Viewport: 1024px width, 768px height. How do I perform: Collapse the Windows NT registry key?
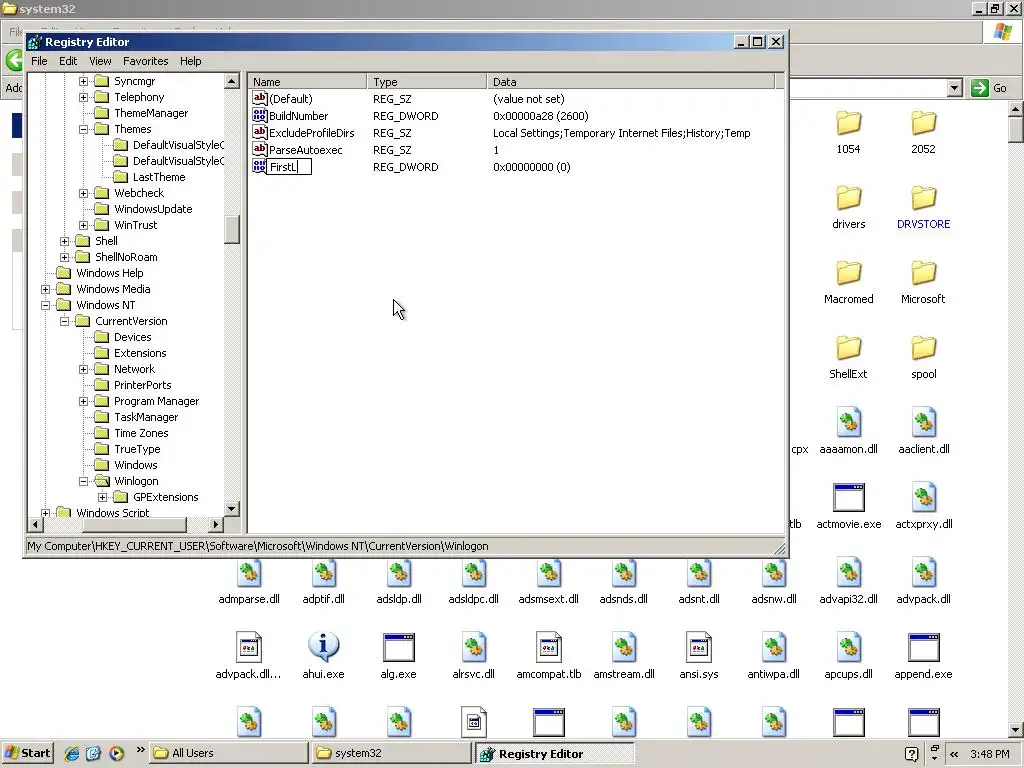(x=46, y=305)
